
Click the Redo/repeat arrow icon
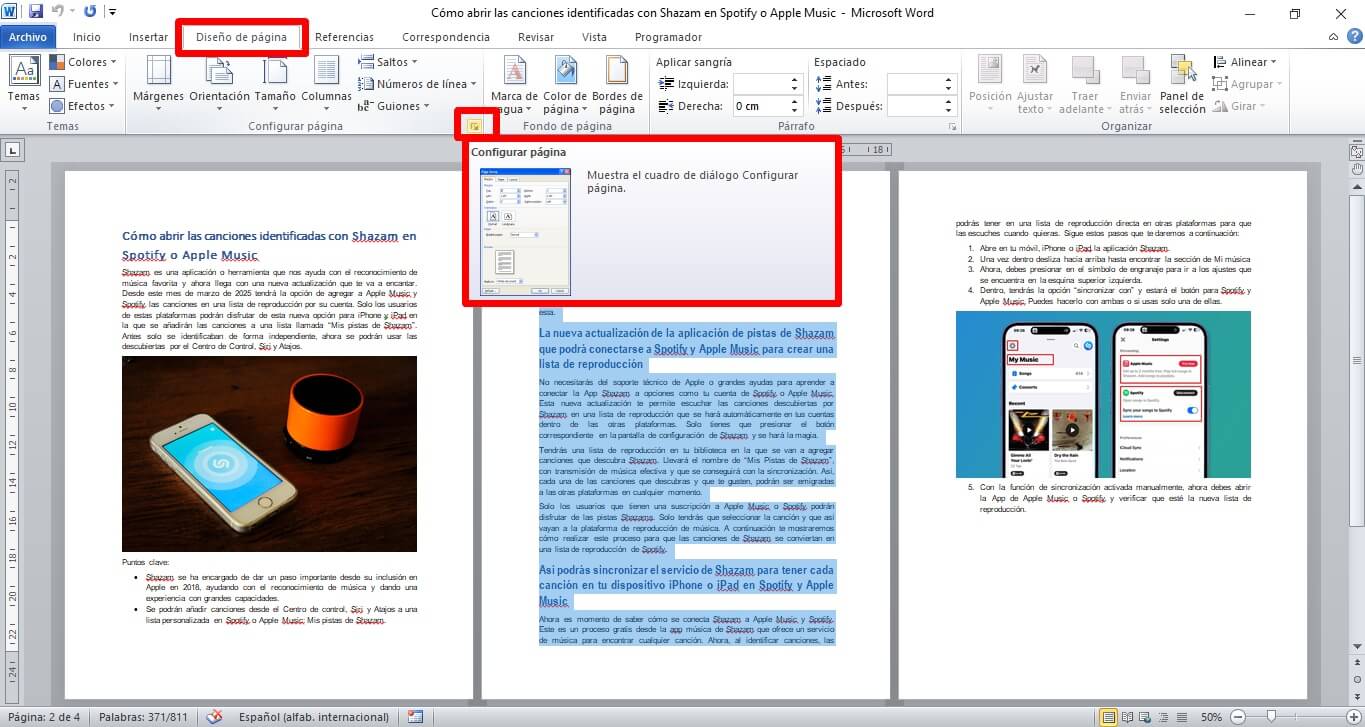pyautogui.click(x=90, y=13)
